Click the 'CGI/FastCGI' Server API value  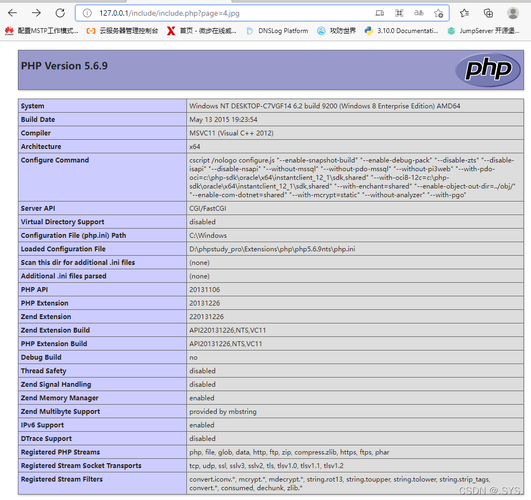[x=208, y=208]
